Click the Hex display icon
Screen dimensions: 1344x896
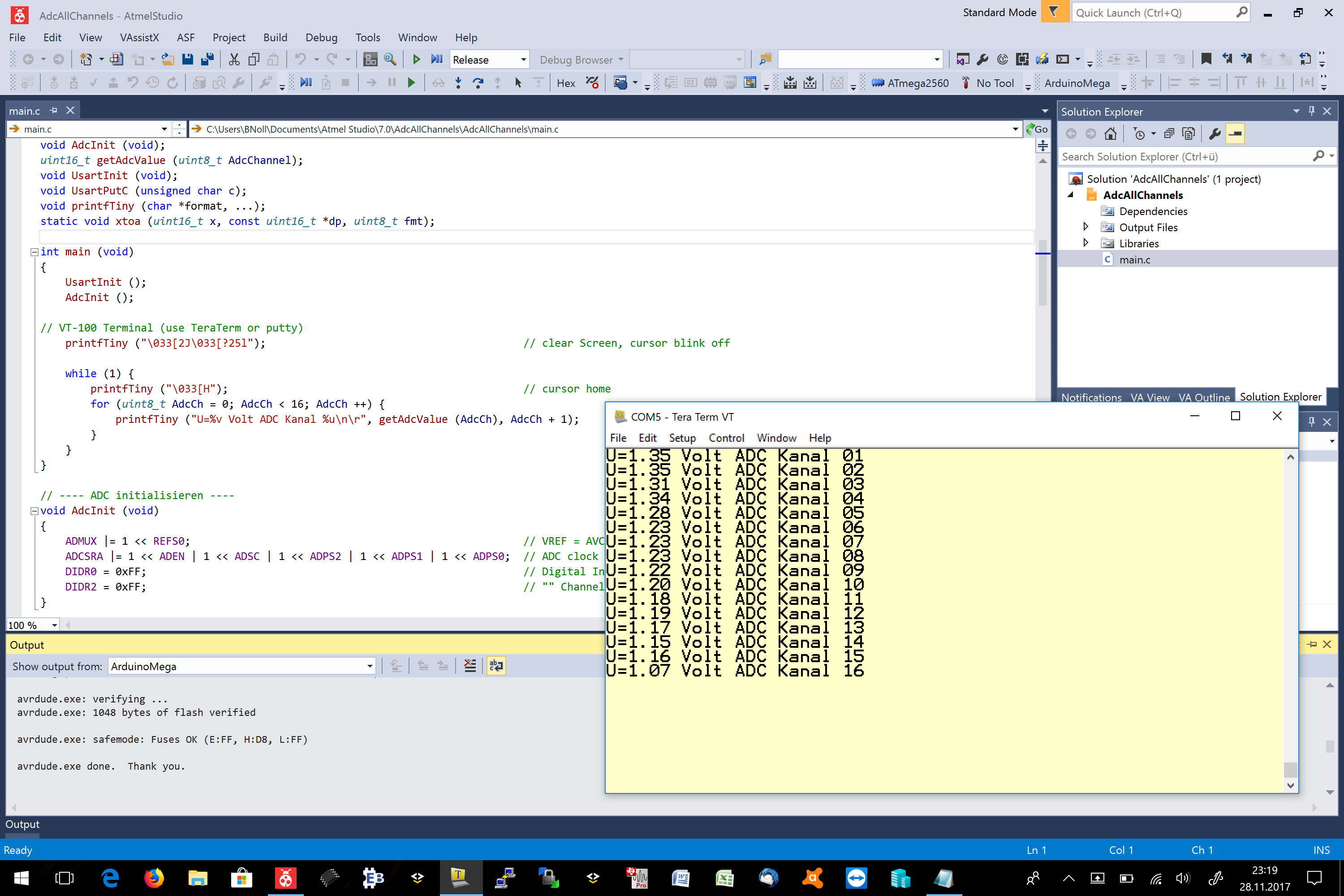(x=566, y=83)
